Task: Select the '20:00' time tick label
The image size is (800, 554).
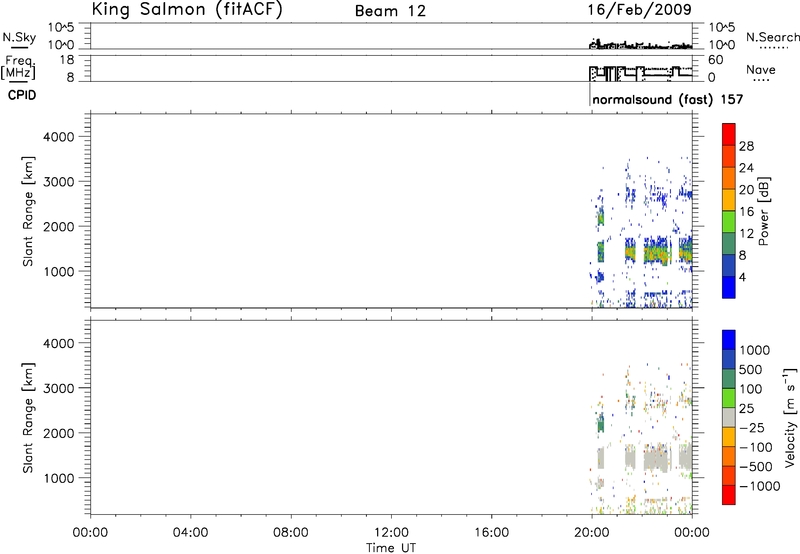Action: [x=591, y=533]
